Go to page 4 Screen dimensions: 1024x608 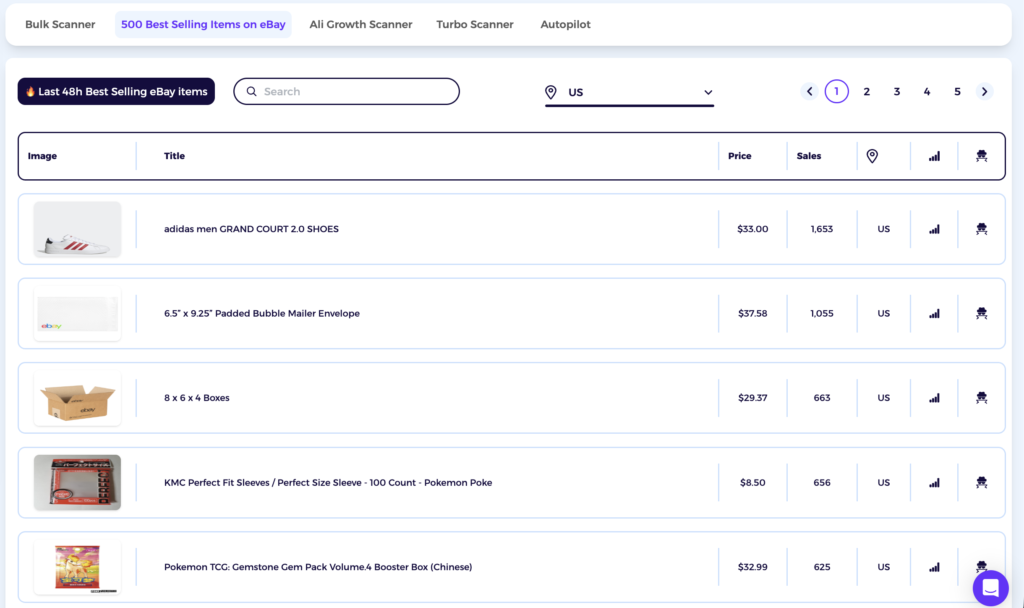click(927, 91)
